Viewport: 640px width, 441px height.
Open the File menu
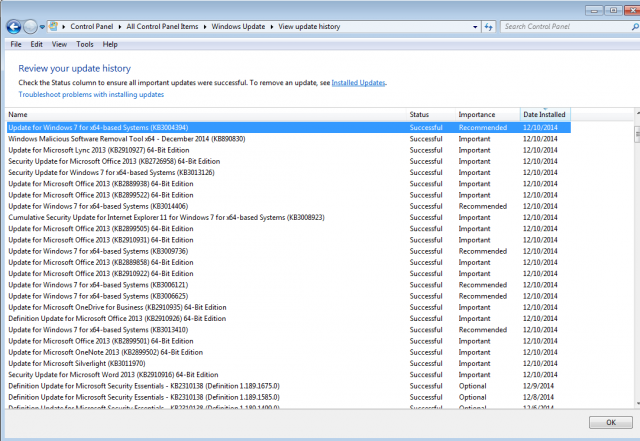coord(16,44)
